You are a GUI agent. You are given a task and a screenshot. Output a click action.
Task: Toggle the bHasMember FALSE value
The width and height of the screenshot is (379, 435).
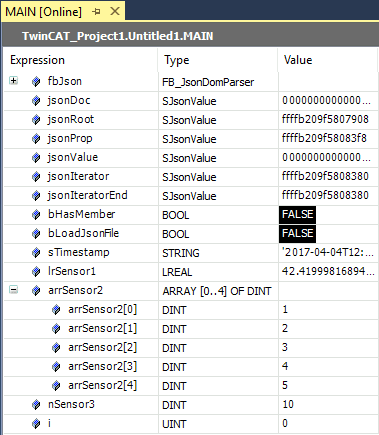coord(297,214)
